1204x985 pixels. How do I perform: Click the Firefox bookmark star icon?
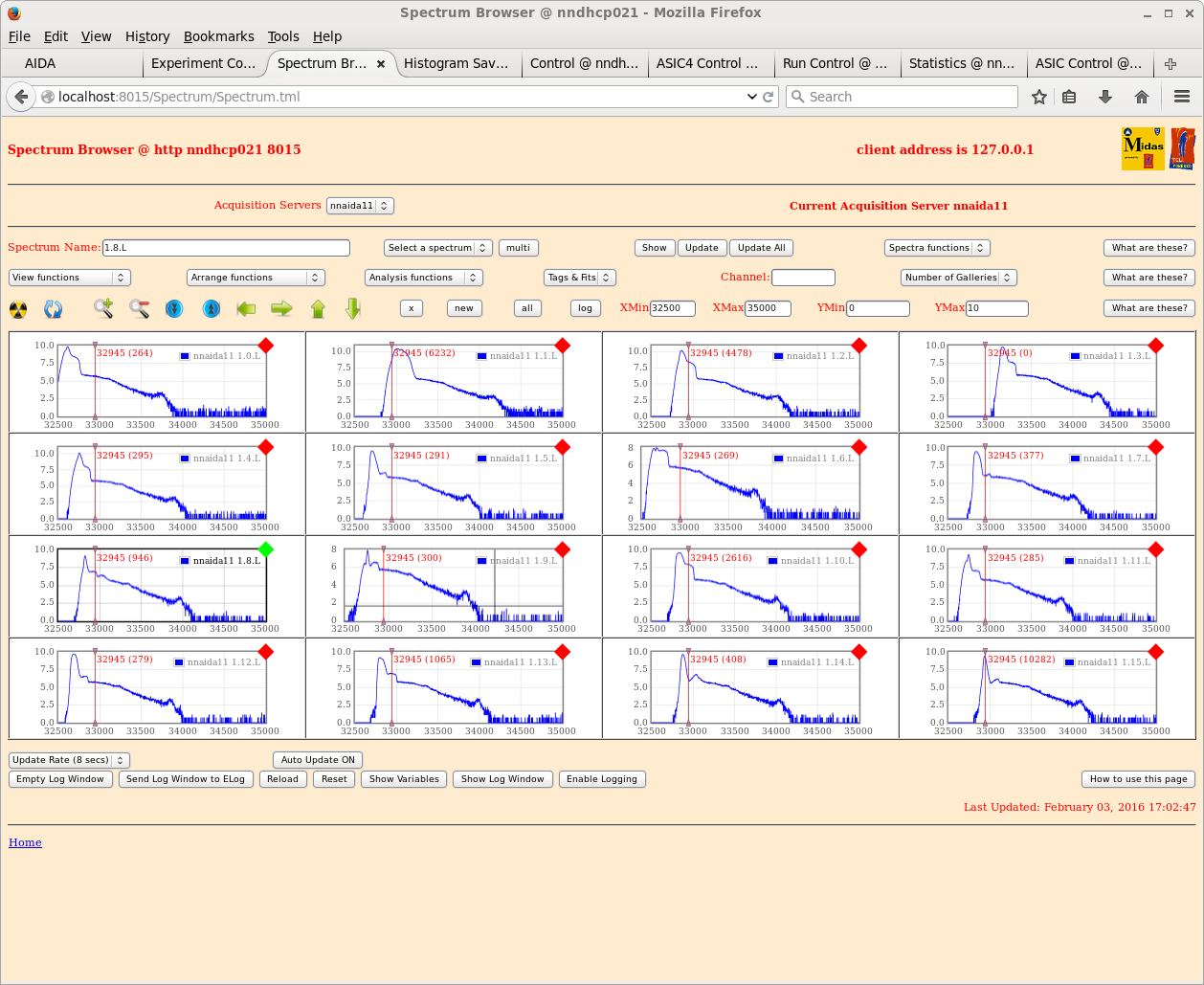(1039, 97)
